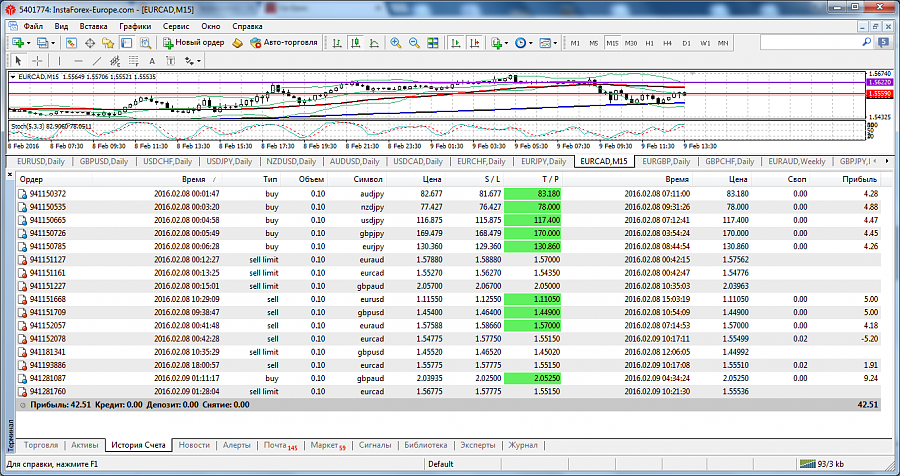Click the new chart icon

(18, 42)
